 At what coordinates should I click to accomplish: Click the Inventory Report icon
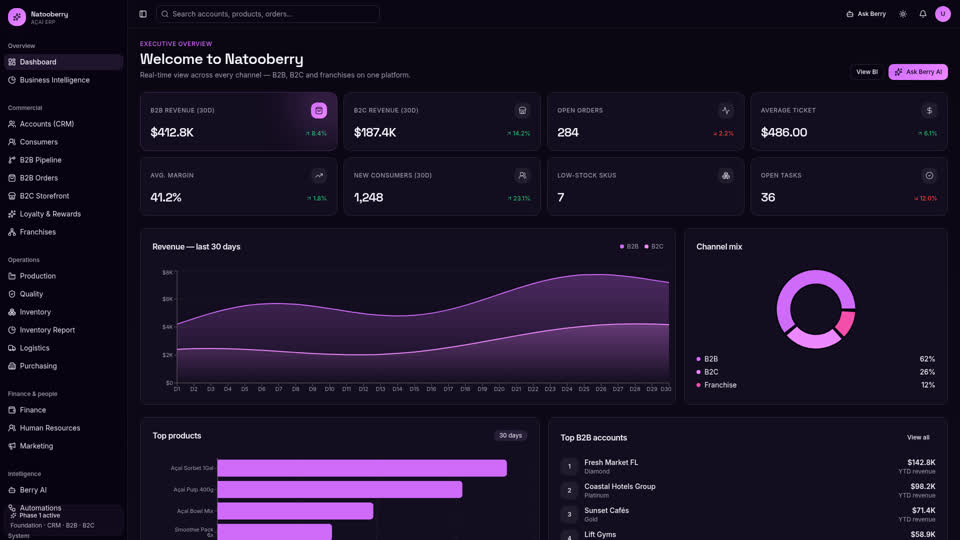(12, 330)
